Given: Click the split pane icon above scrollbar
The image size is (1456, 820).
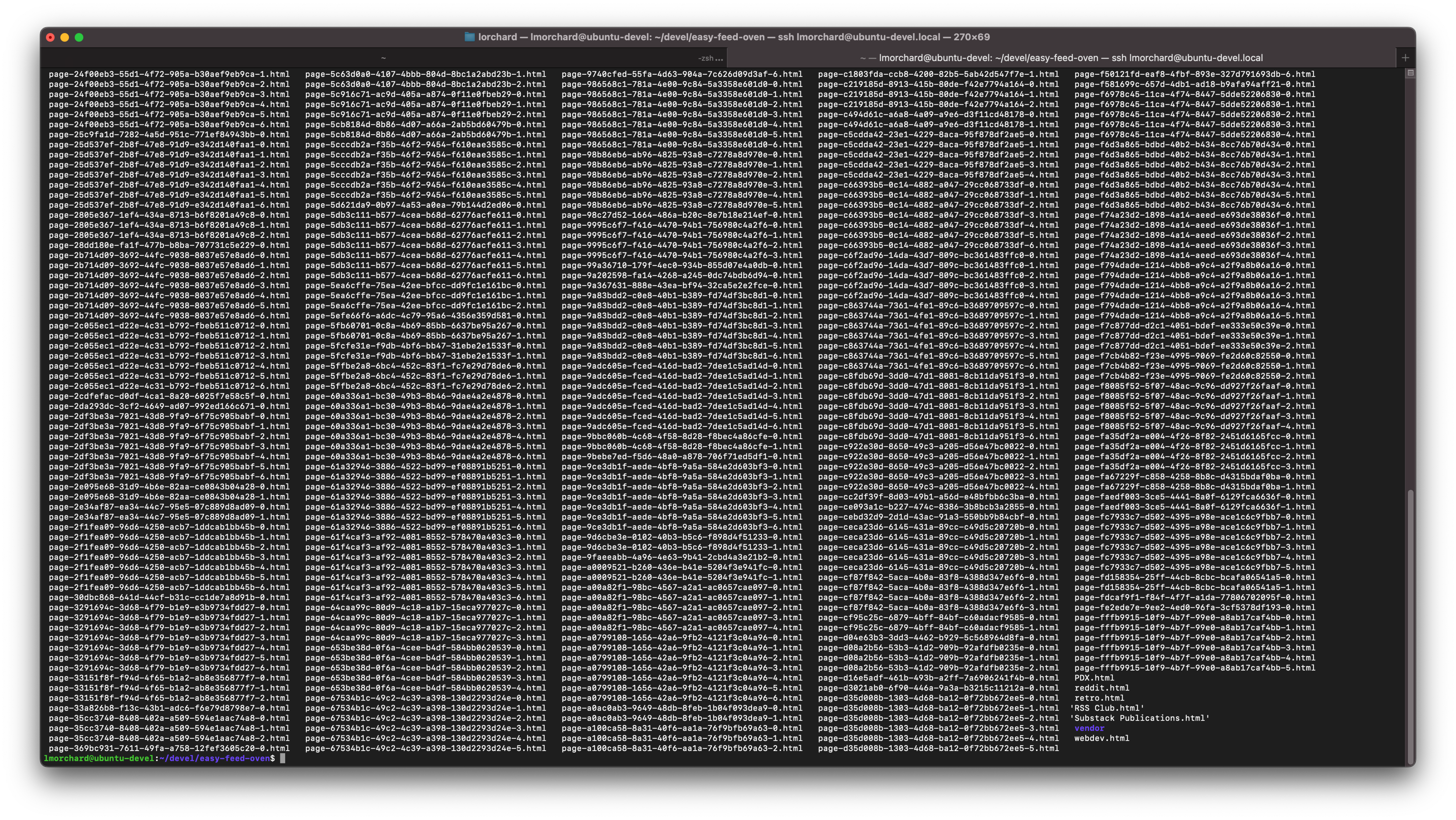Looking at the screenshot, I should click(1410, 73).
